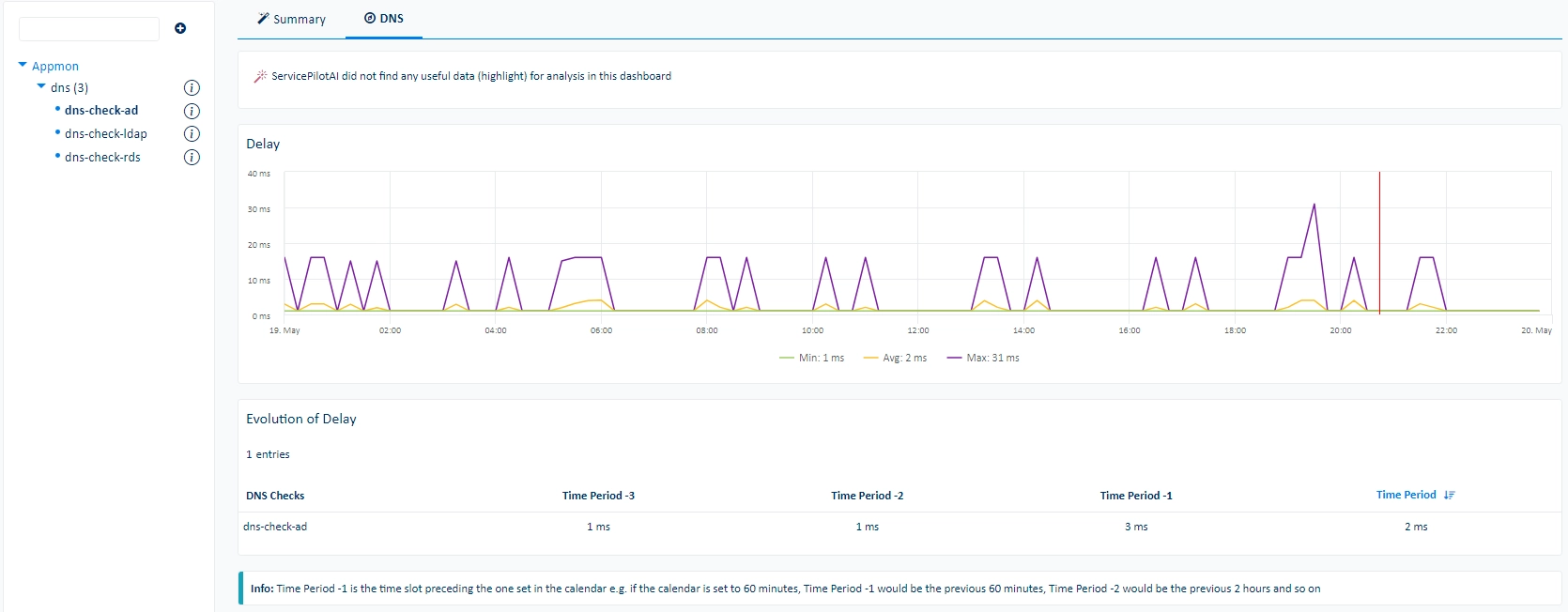
Task: Open info icon for dns-check-ldap
Action: 192,134
